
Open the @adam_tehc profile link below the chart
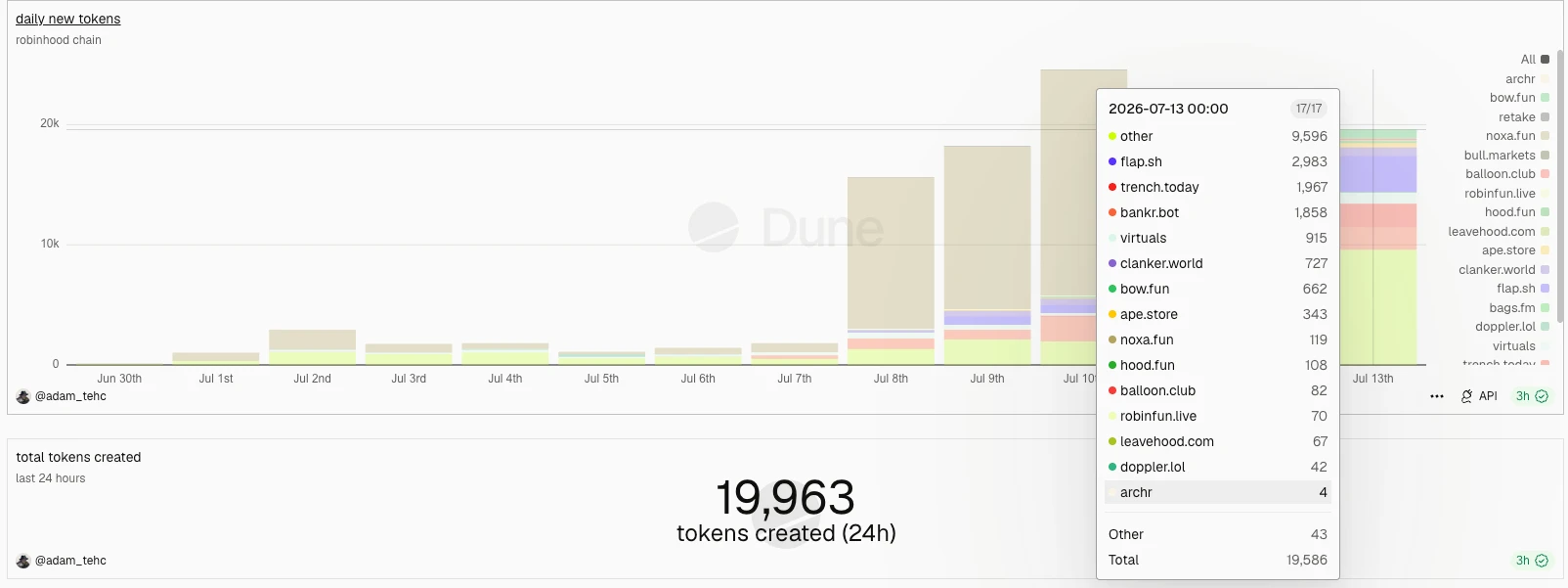point(70,396)
